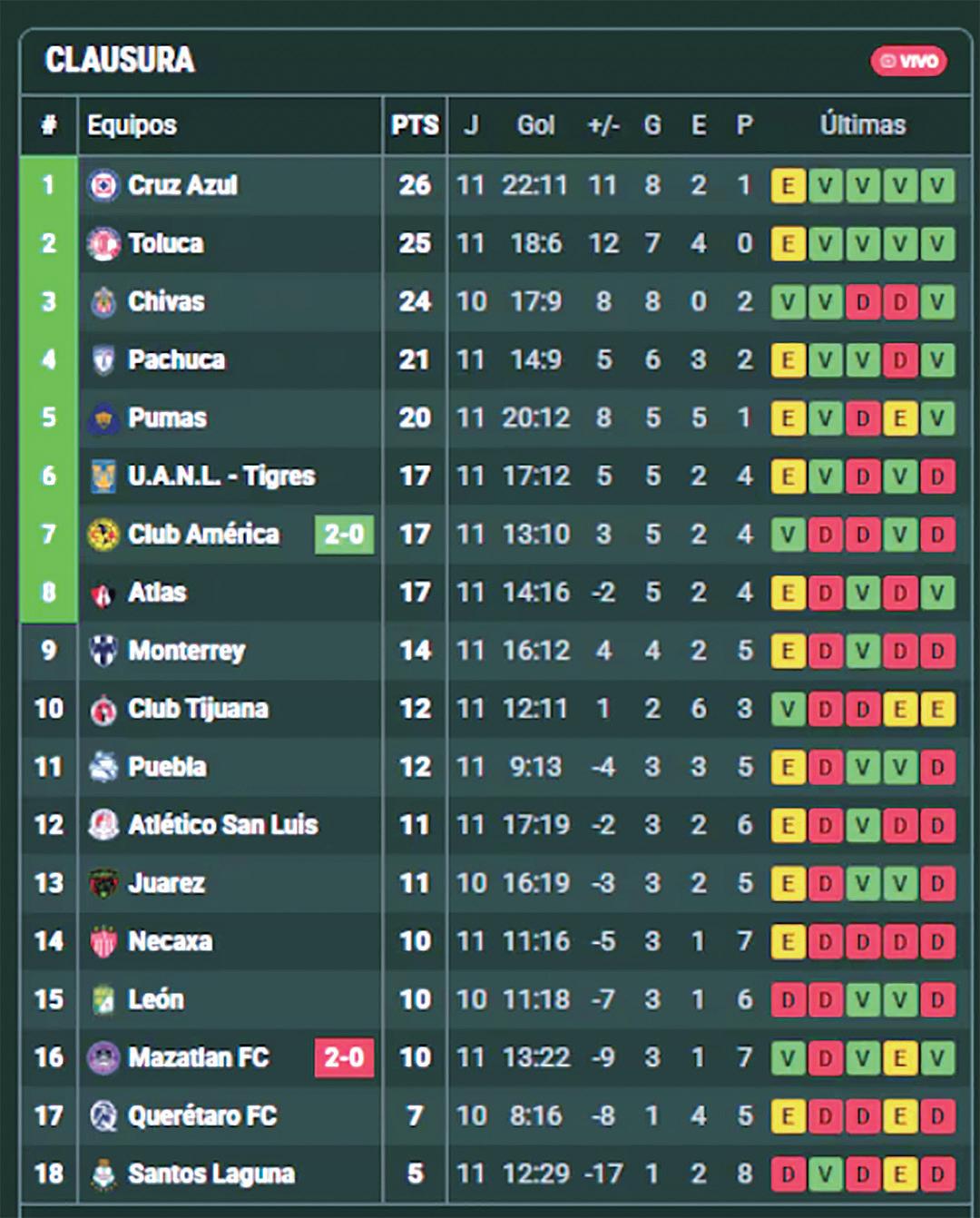Open the U.A.N.L. - Tigres team page
Image resolution: width=980 pixels, height=1218 pixels.
(x=221, y=476)
